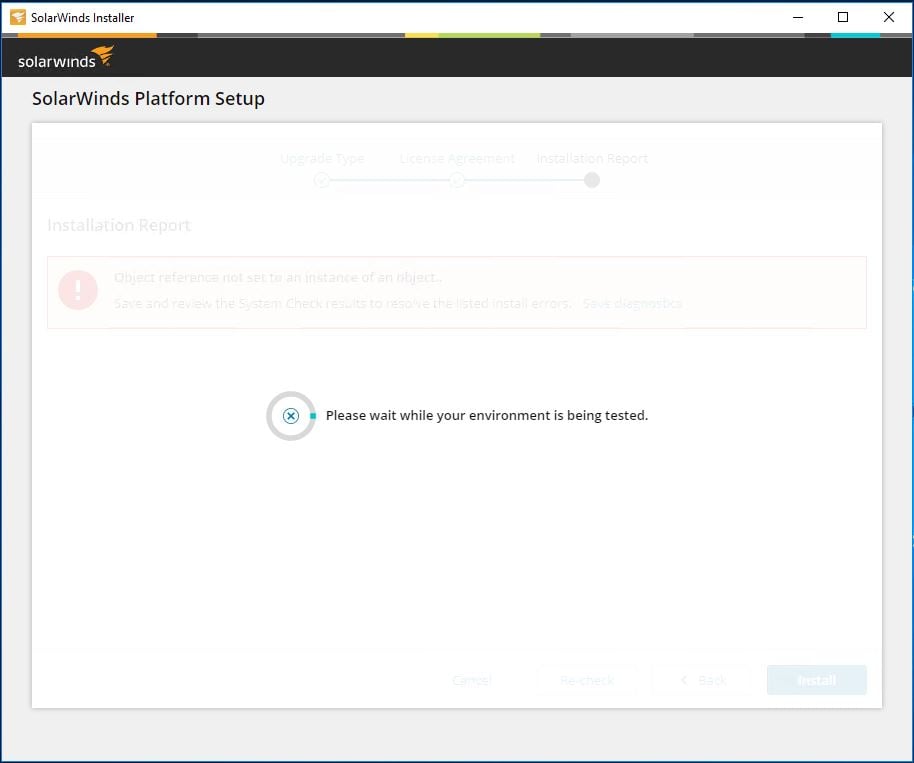
Task: Click the License Agreement step label
Action: 457,159
